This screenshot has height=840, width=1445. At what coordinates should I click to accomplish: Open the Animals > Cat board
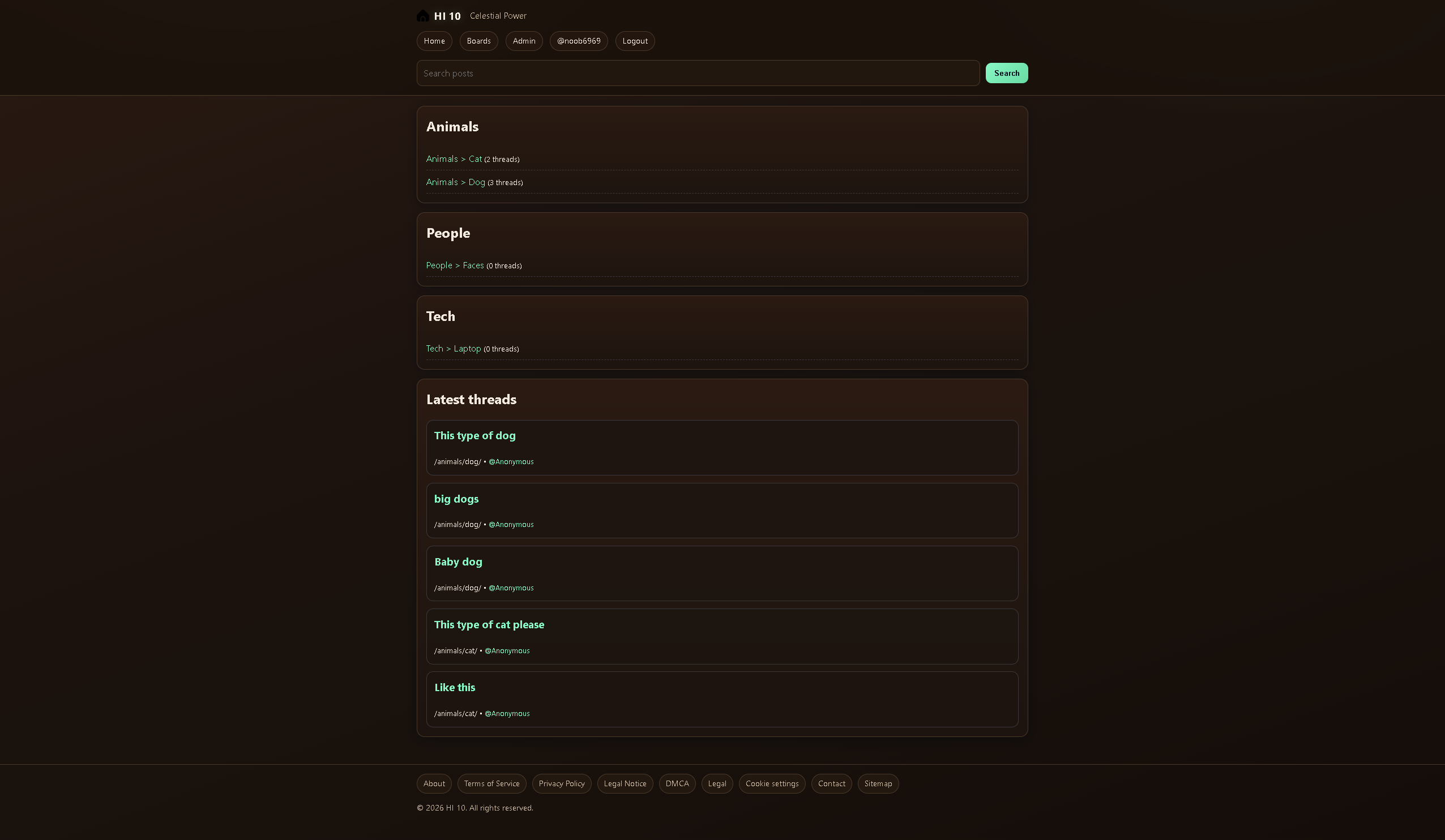click(454, 159)
